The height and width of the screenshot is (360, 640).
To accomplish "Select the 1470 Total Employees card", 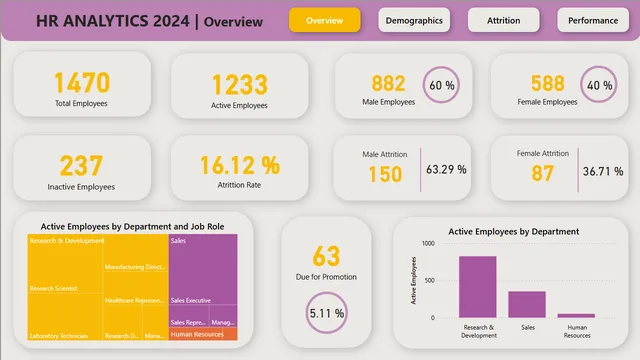I will pyautogui.click(x=82, y=84).
